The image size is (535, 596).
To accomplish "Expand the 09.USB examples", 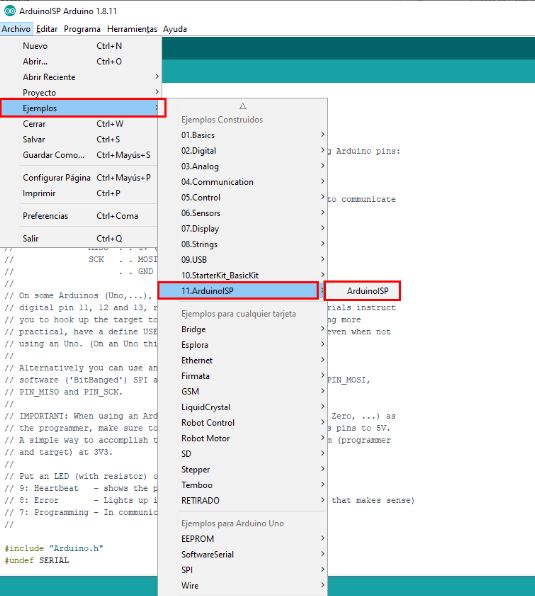I will pos(242,260).
